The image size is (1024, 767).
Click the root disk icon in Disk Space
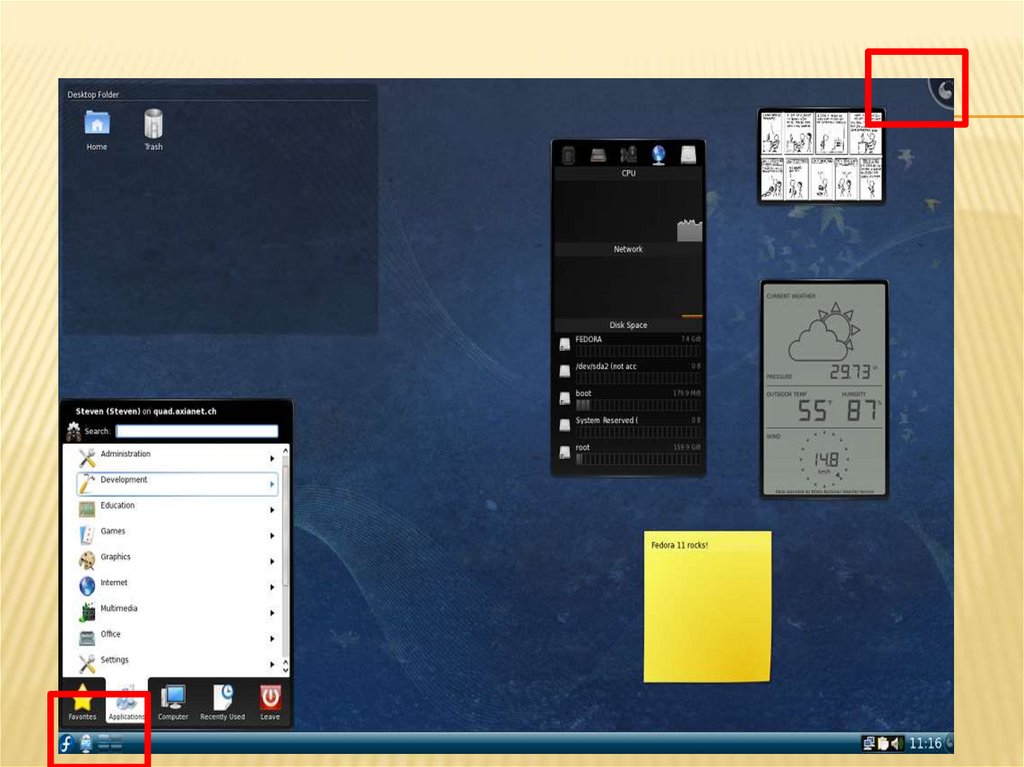coord(565,453)
